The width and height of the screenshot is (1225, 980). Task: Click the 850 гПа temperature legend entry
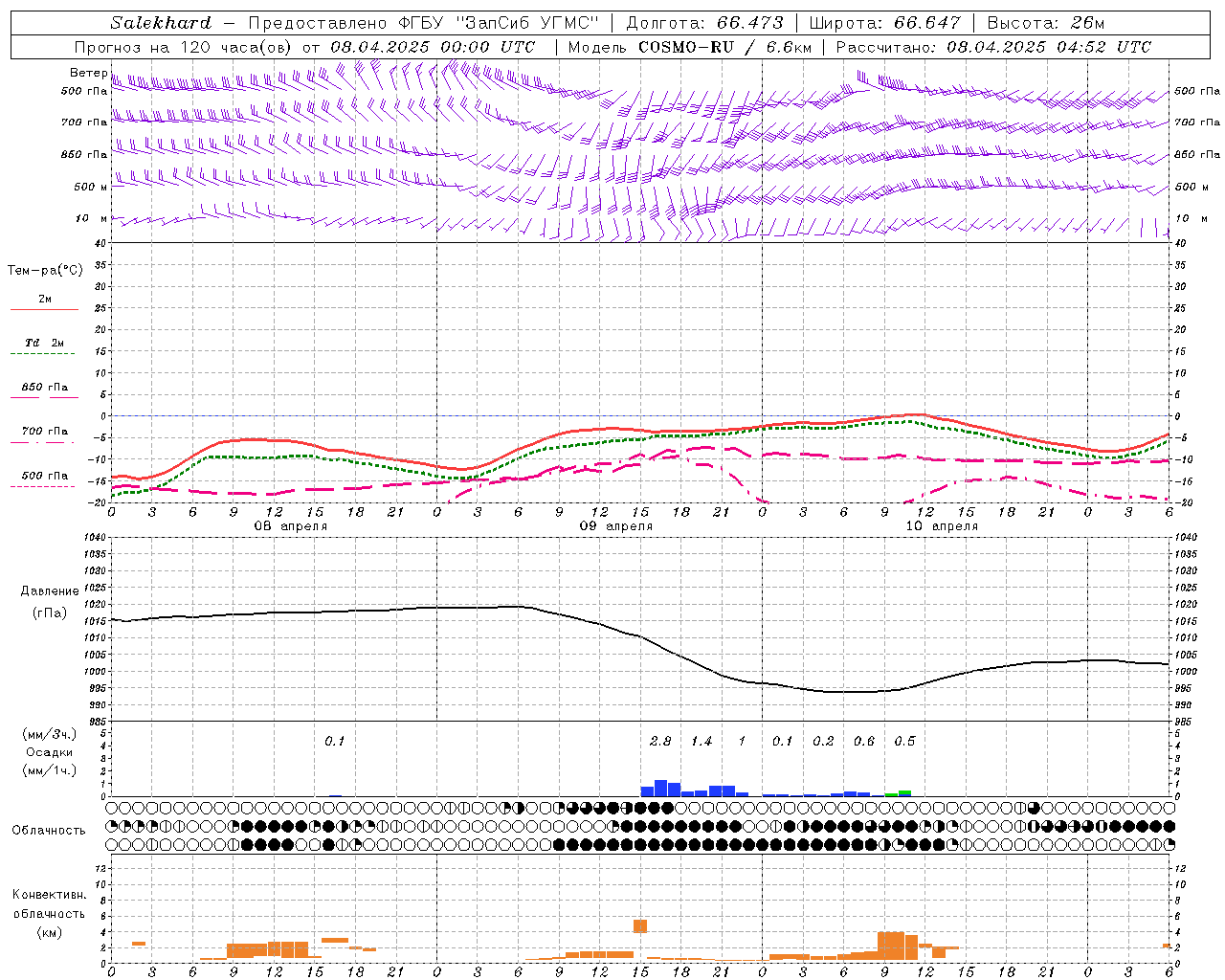(x=45, y=388)
